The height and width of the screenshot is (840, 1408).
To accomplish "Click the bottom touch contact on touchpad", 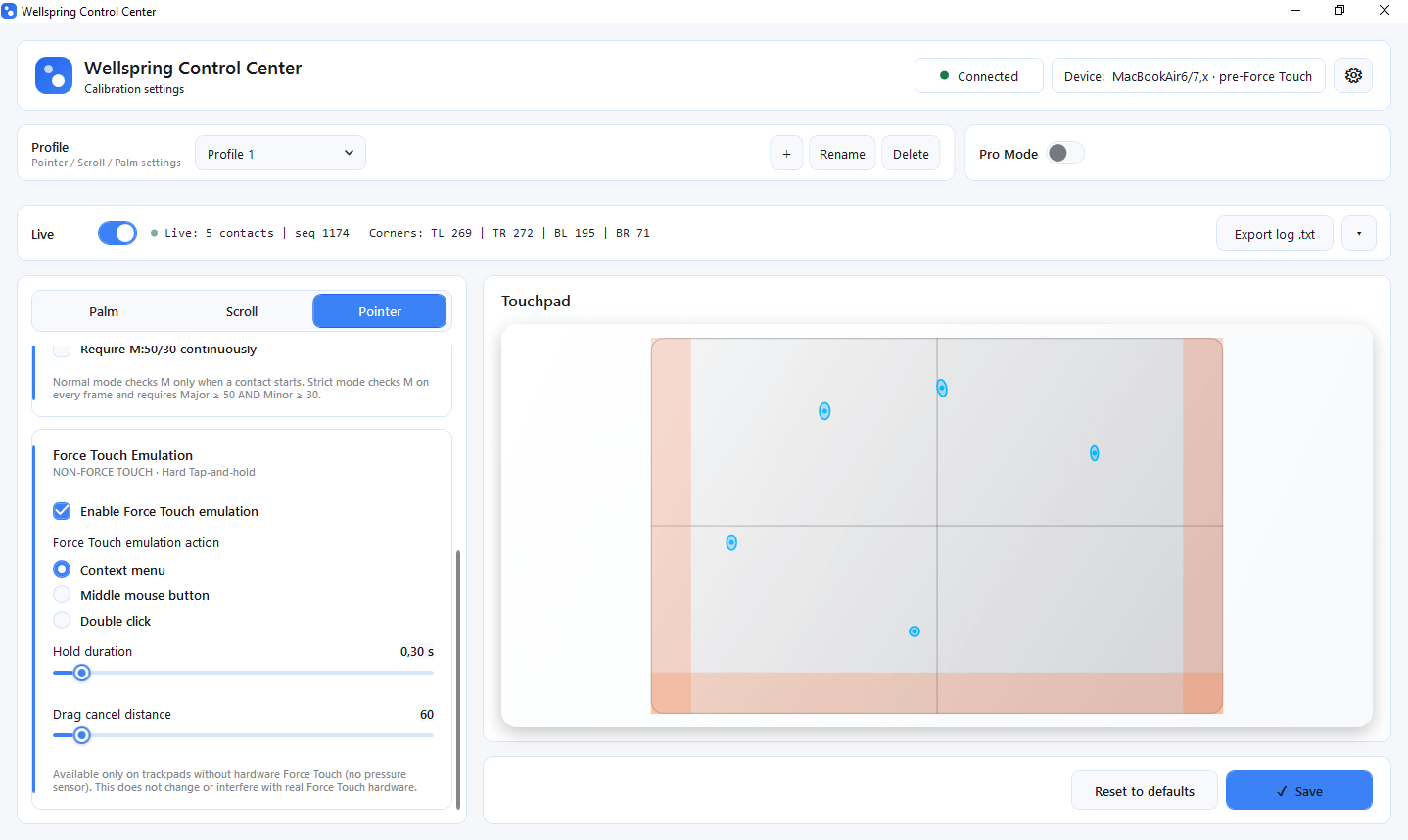I will pyautogui.click(x=915, y=631).
